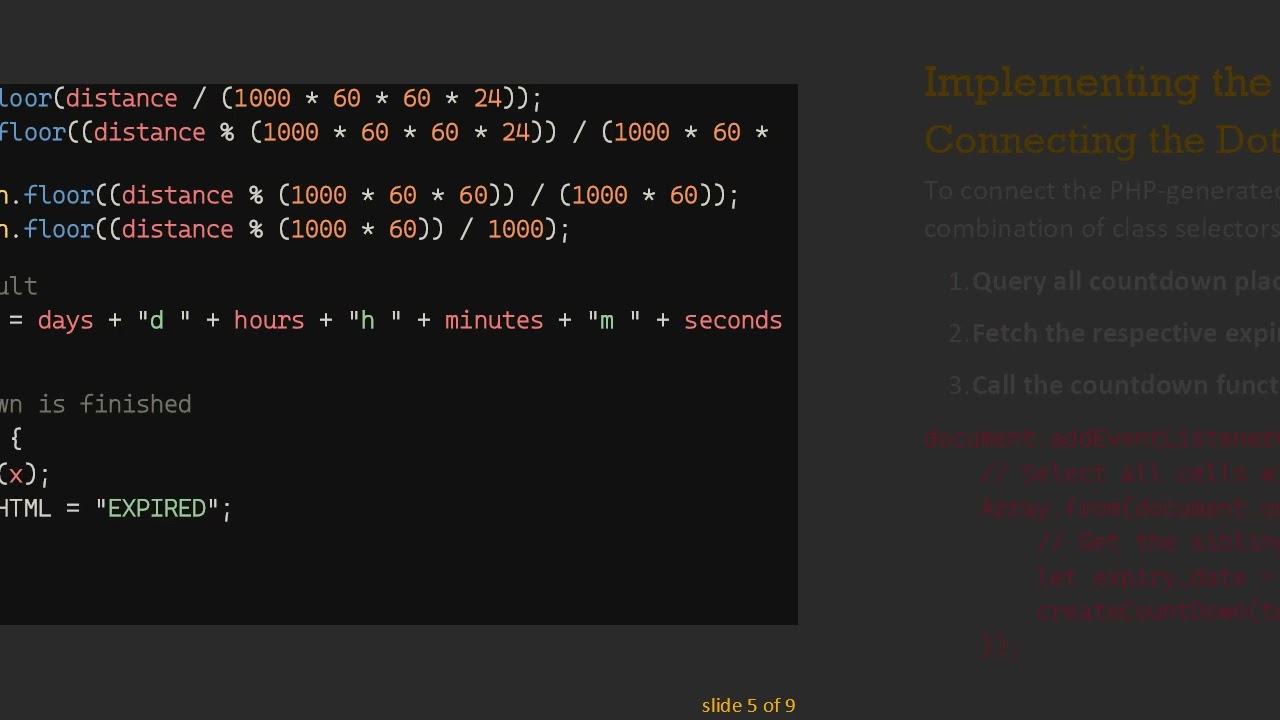
Task: Click the 'days' variable in the code
Action: (65, 321)
